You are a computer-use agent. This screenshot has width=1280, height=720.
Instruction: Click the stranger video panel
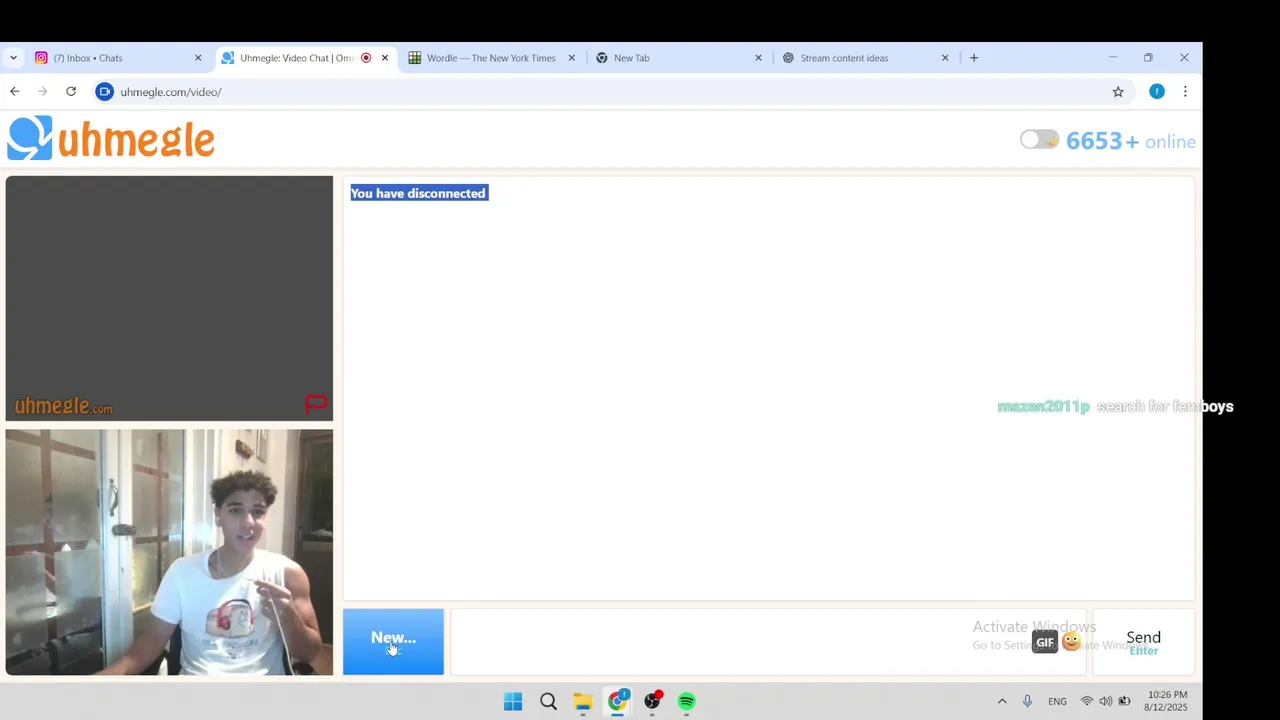click(169, 299)
